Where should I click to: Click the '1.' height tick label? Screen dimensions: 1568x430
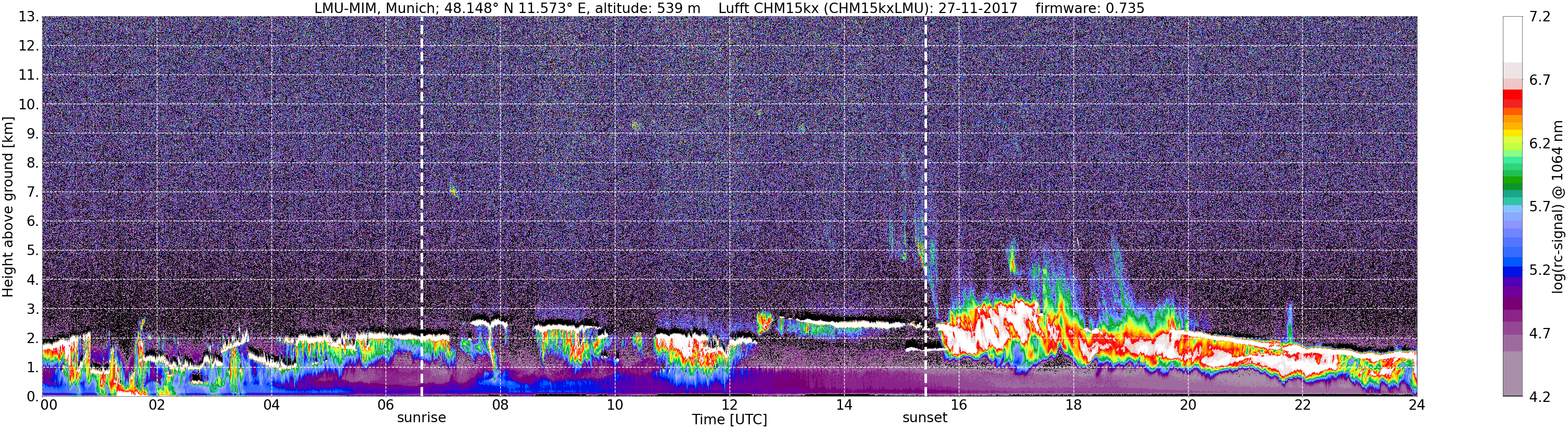click(33, 368)
